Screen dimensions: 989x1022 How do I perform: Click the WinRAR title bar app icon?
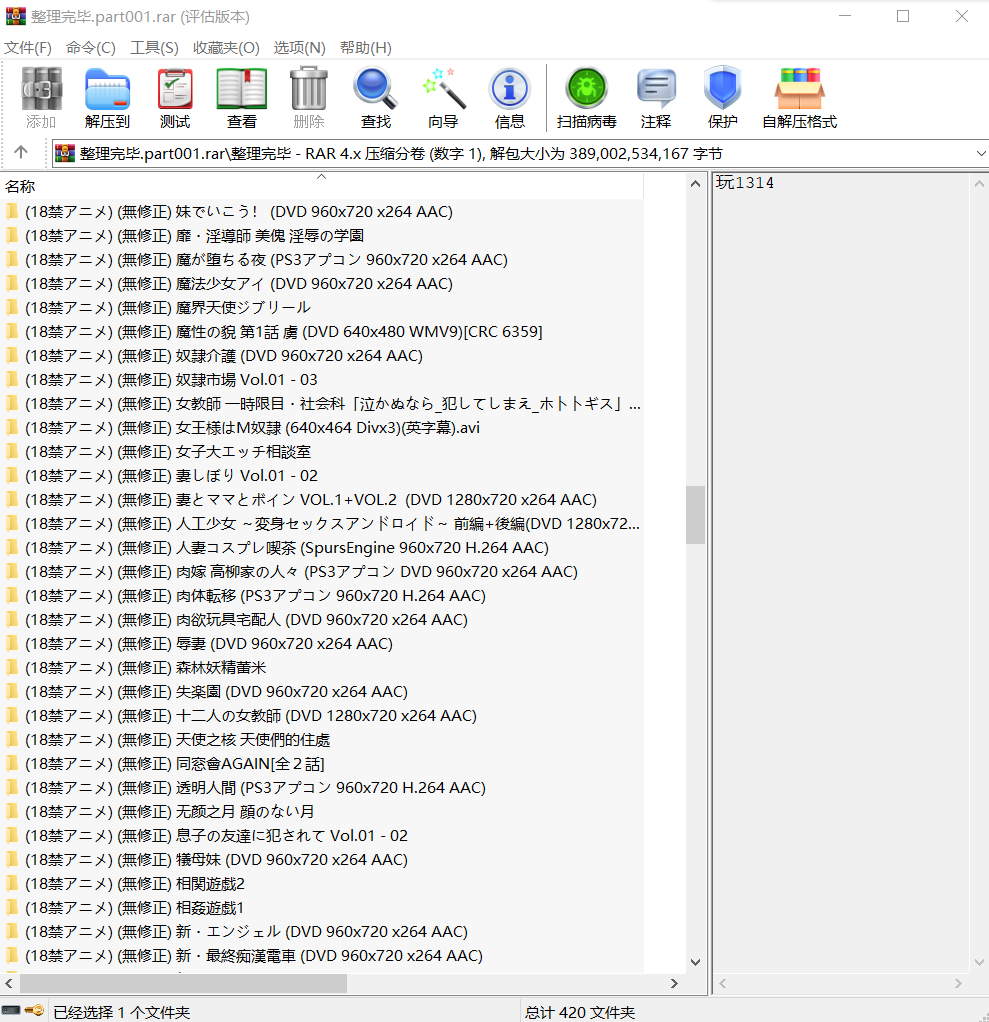[16, 16]
